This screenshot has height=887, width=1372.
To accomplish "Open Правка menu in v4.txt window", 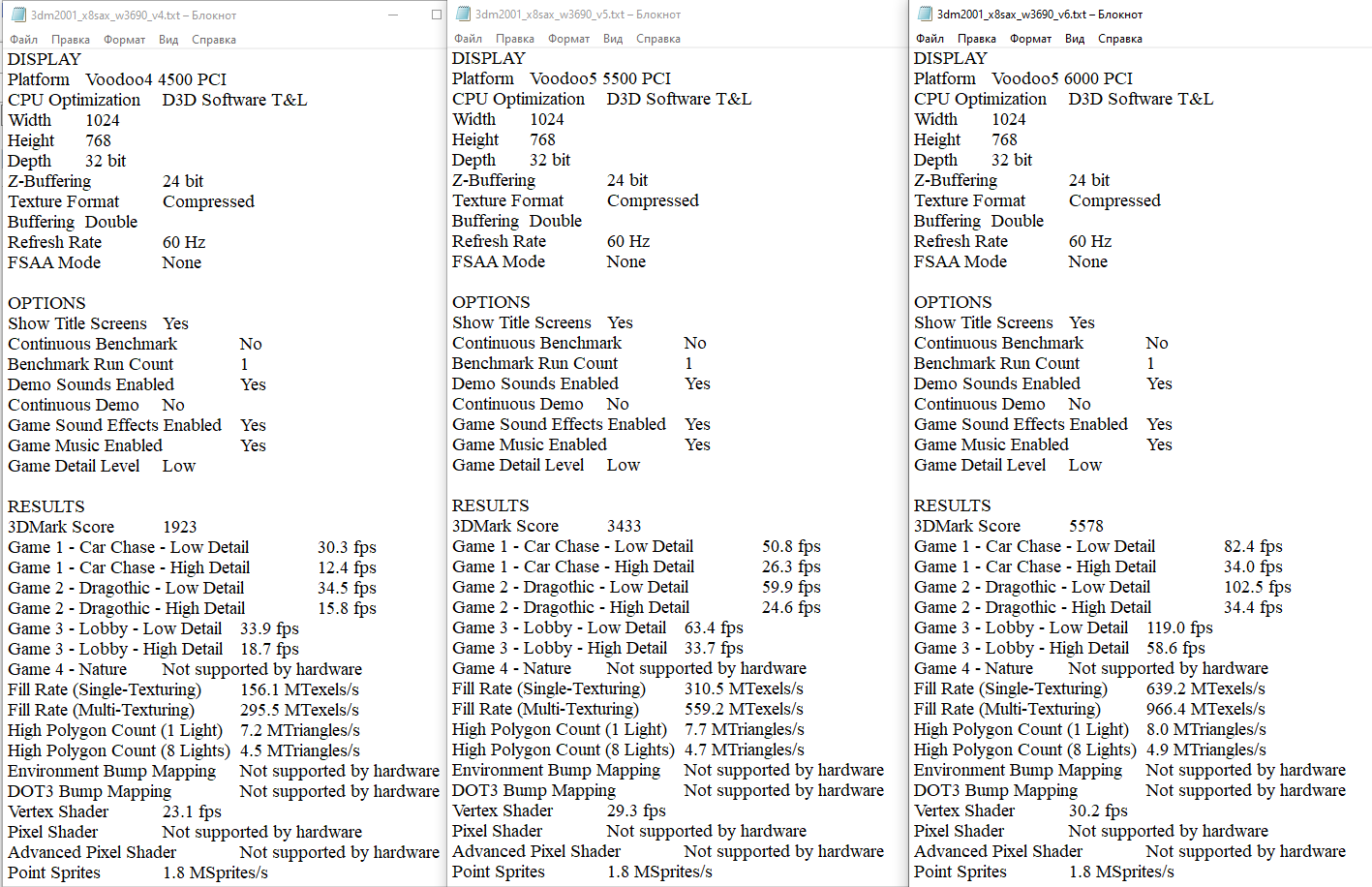I will pyautogui.click(x=71, y=40).
